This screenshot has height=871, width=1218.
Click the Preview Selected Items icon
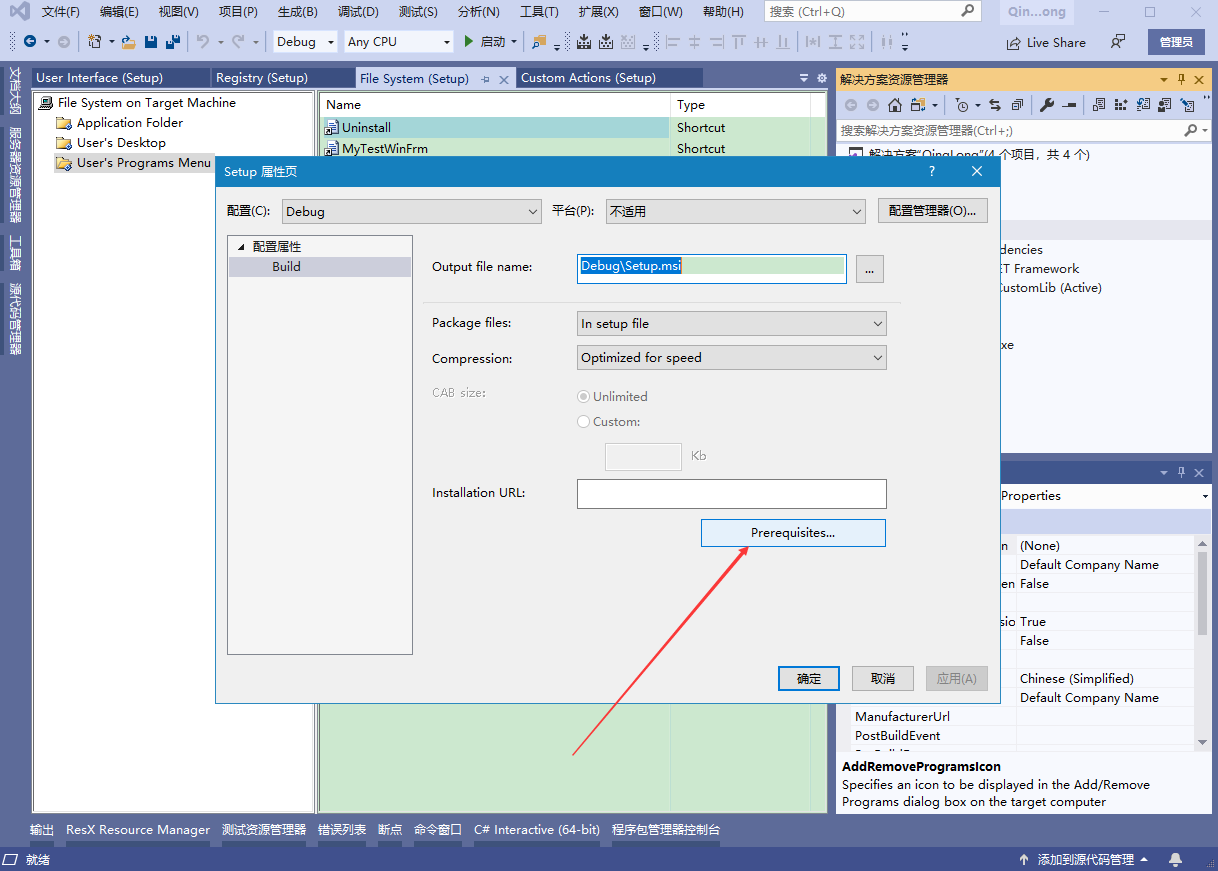click(1069, 105)
